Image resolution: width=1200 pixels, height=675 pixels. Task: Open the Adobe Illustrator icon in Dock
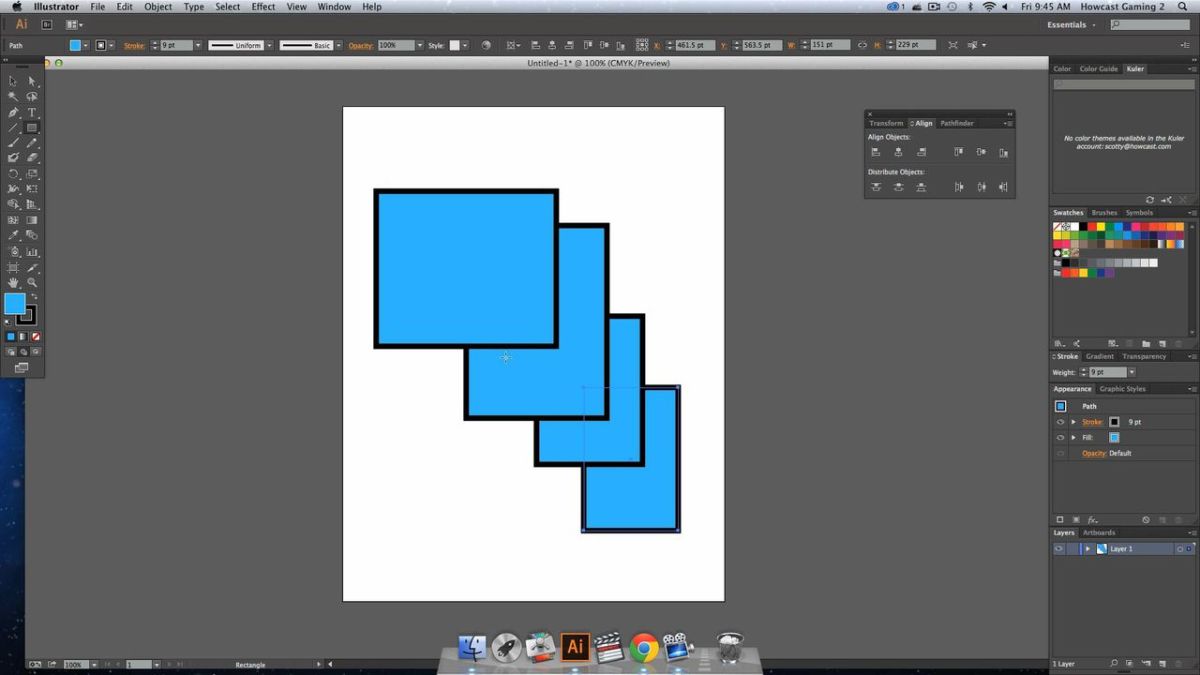(x=573, y=647)
